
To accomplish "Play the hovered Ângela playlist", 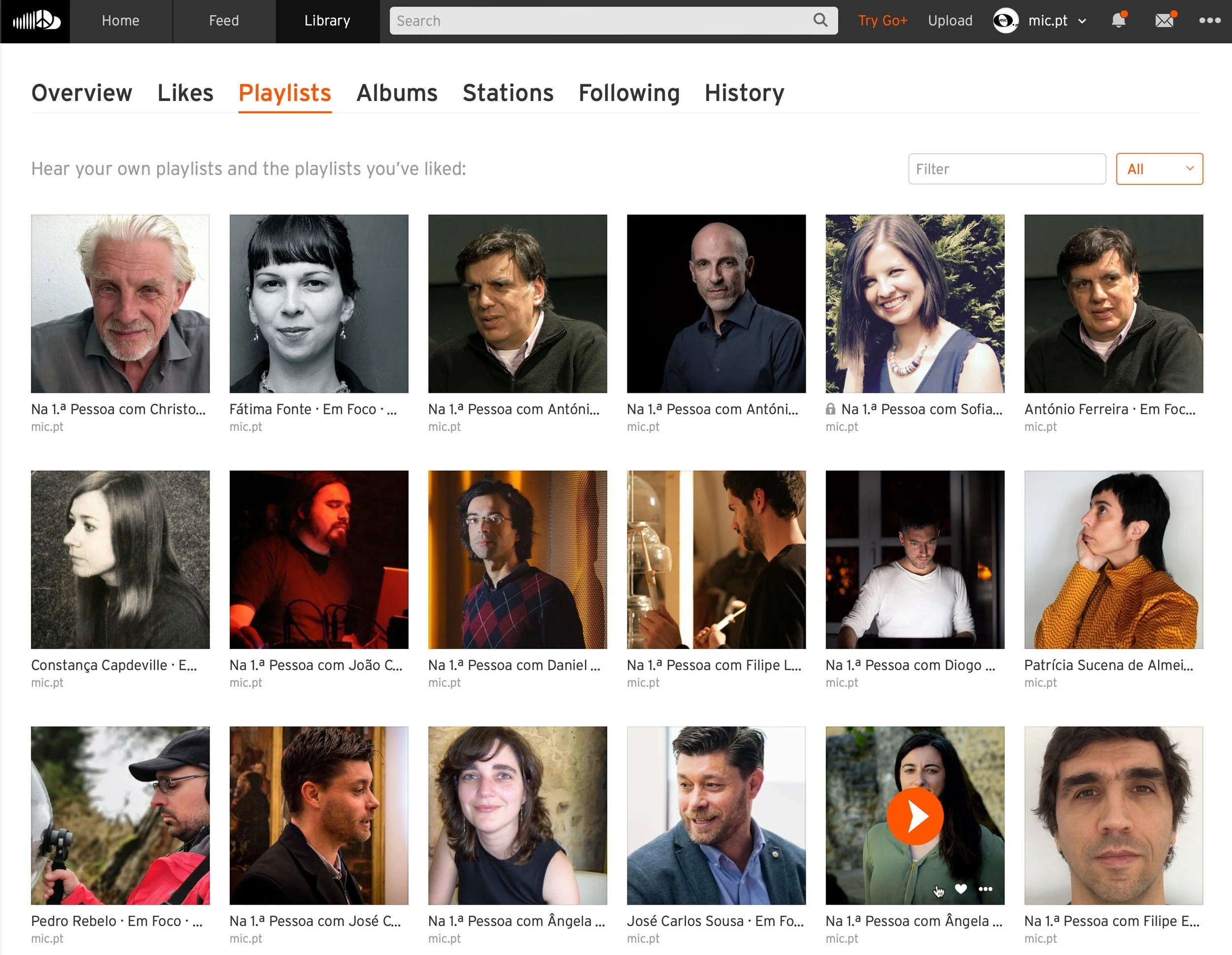I will pos(915,816).
